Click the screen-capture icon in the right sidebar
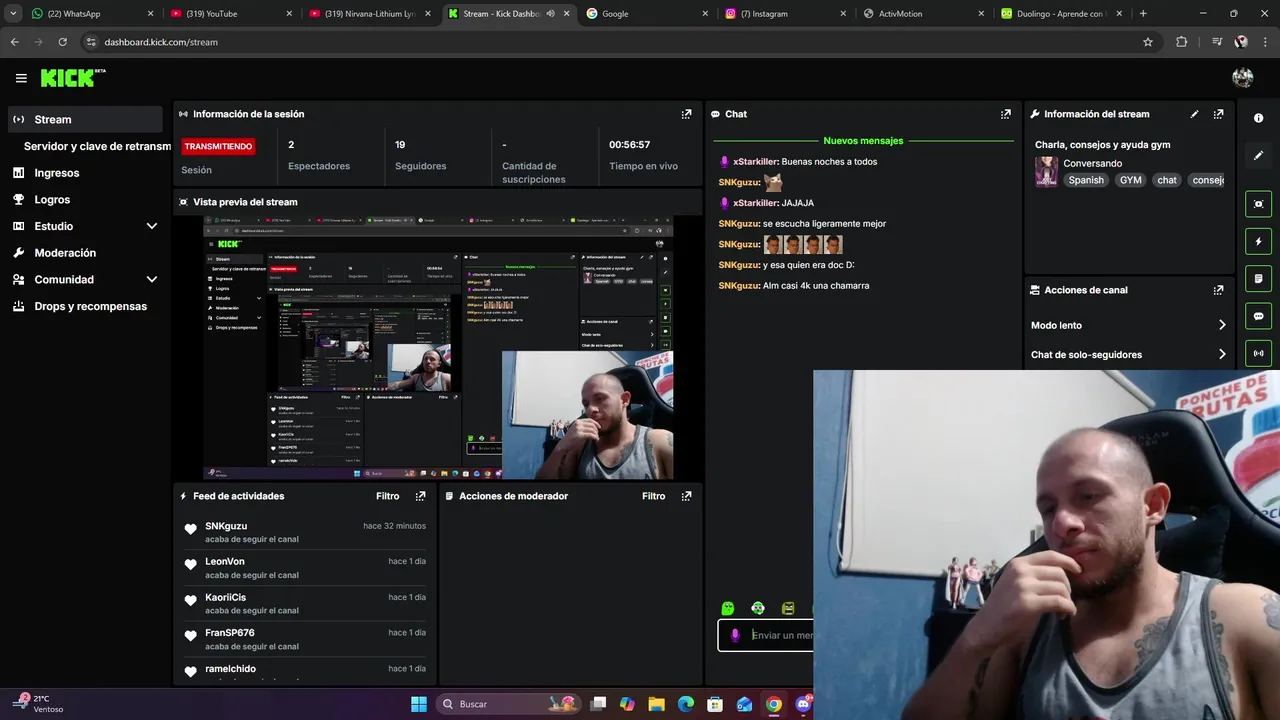 1258,204
